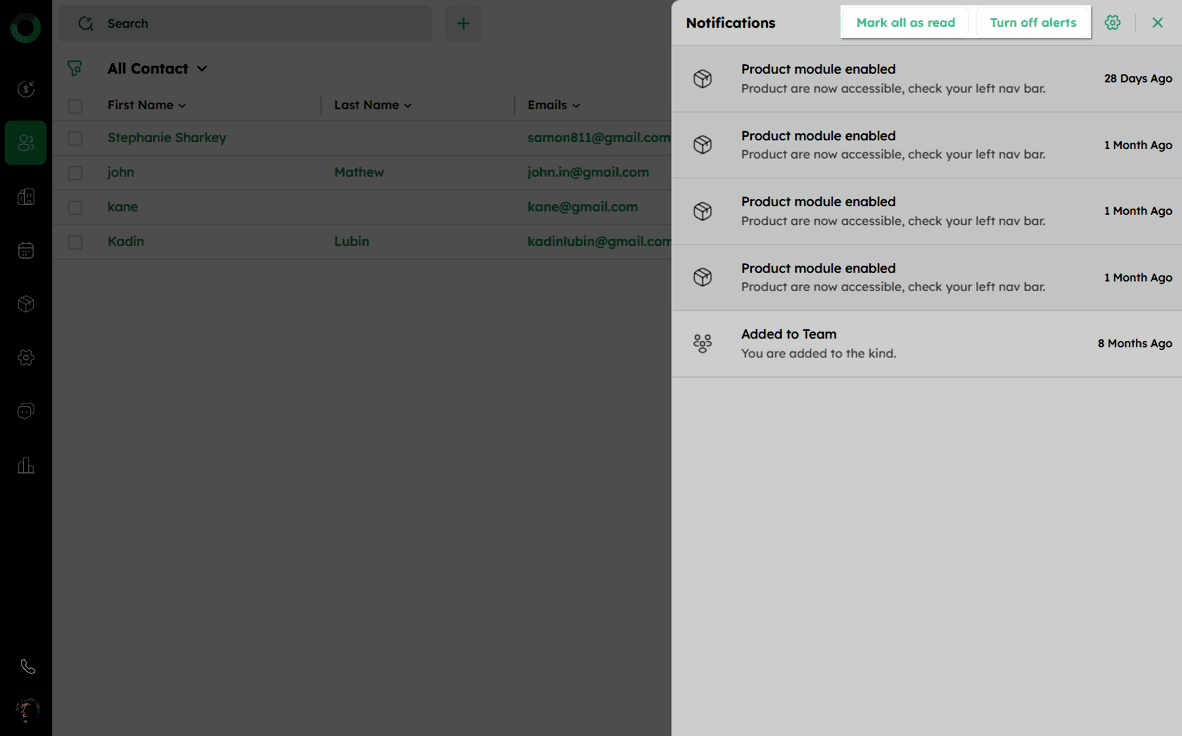The image size is (1182, 736).
Task: Open notification settings gear icon
Action: tap(1112, 23)
